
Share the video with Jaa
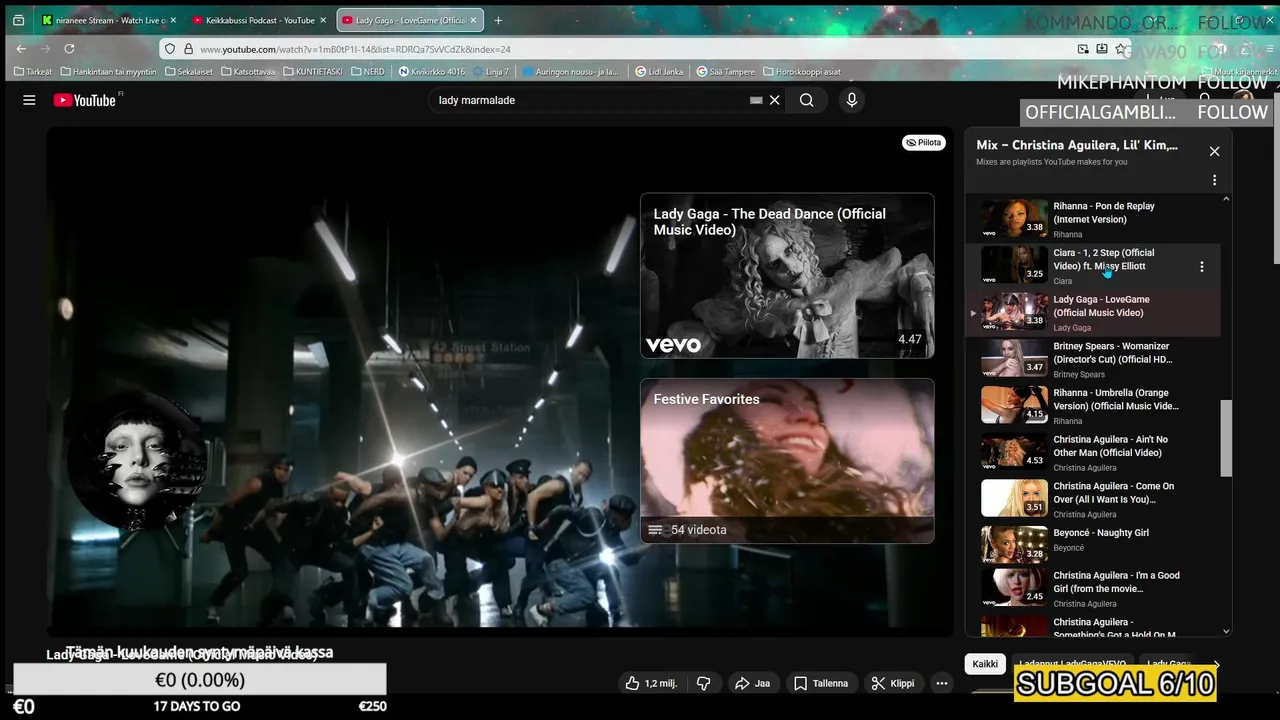[752, 684]
